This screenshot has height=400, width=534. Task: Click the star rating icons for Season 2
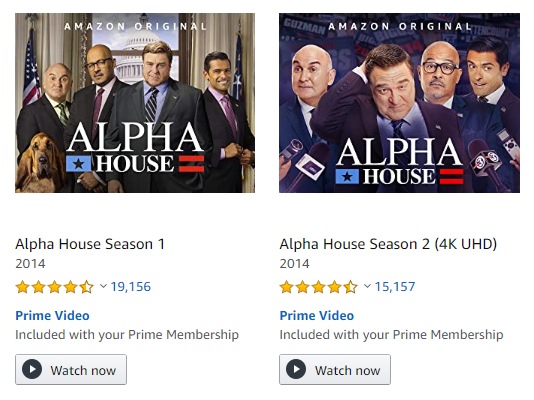coord(319,287)
